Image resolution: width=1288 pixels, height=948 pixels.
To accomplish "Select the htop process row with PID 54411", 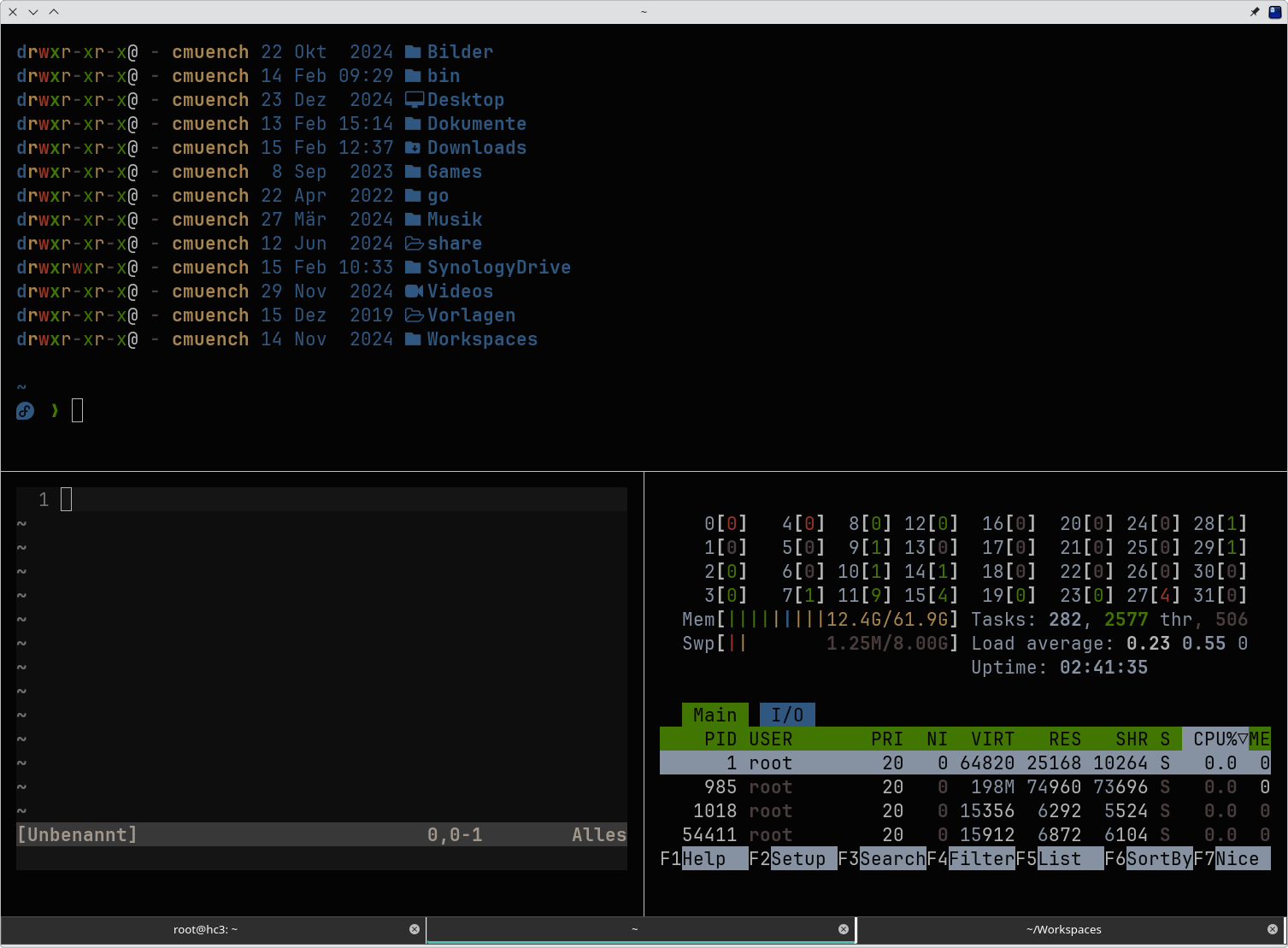I will click(965, 834).
